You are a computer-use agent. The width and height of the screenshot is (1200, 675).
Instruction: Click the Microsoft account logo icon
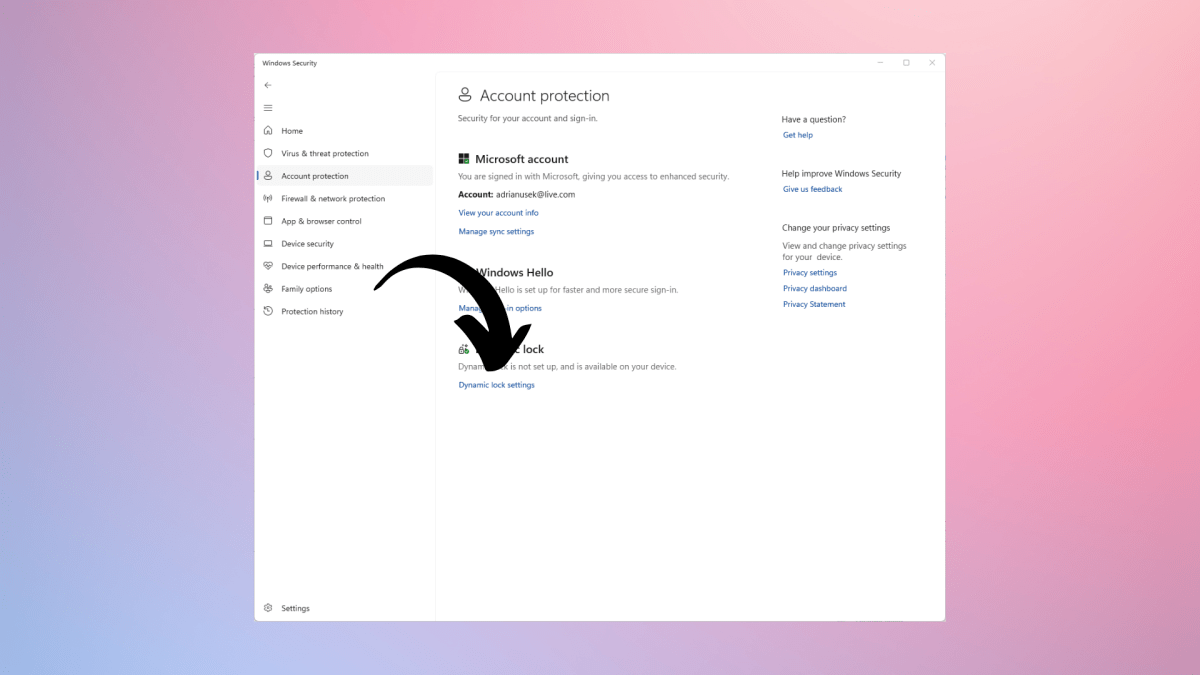pos(464,159)
